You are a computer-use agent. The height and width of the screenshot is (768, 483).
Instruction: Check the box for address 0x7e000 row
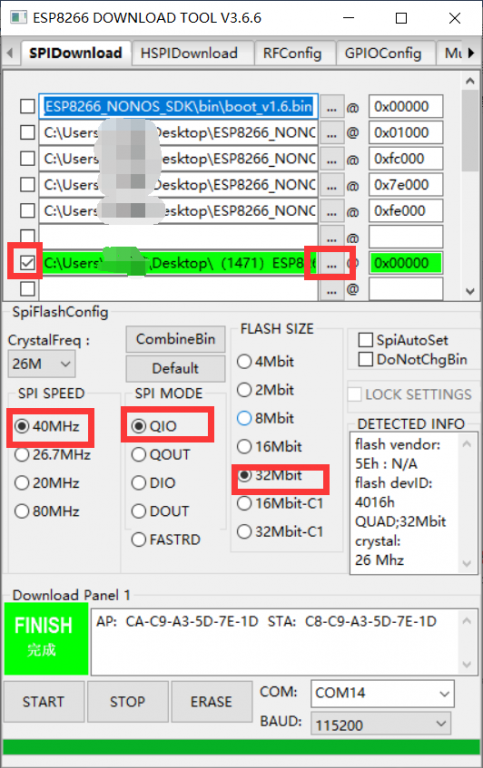click(x=27, y=185)
